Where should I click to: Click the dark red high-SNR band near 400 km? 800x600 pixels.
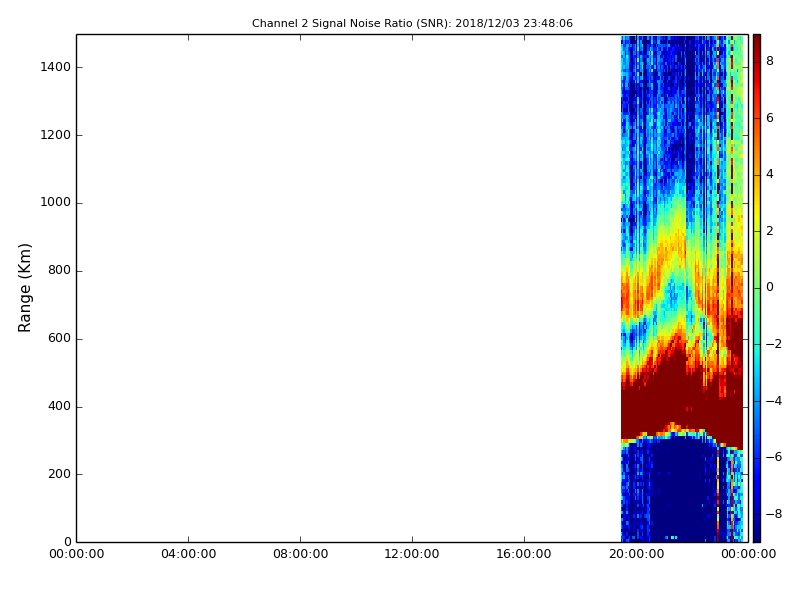(x=682, y=406)
